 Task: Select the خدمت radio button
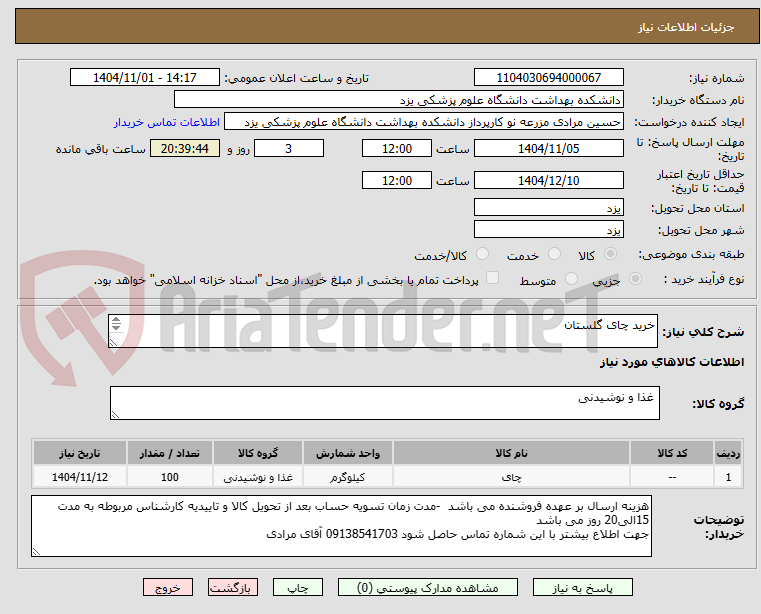point(554,253)
